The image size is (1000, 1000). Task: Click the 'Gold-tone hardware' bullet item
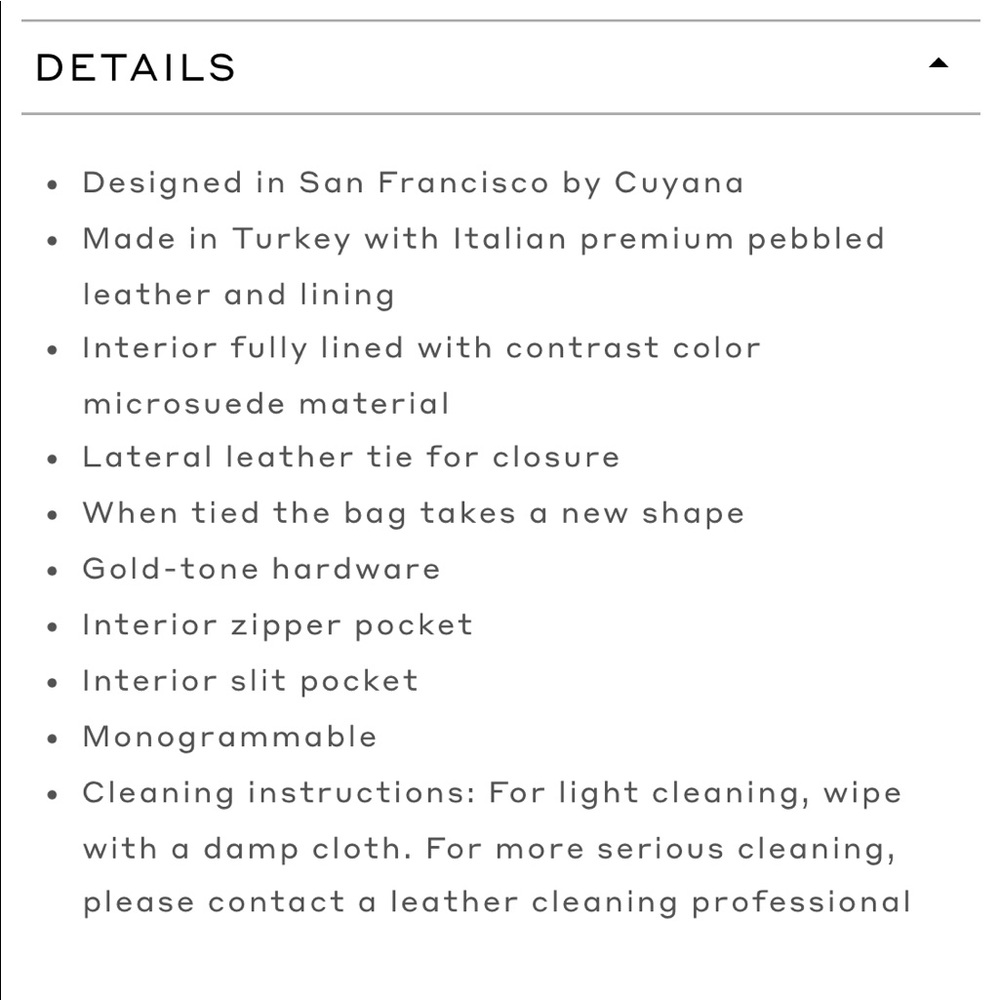(x=261, y=569)
